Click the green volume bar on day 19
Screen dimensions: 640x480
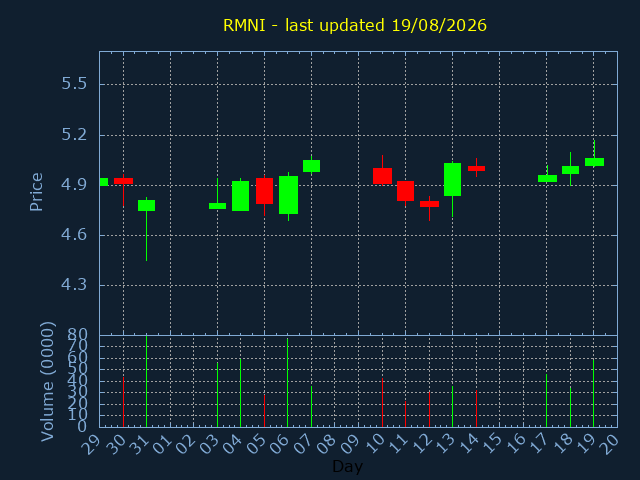pos(593,393)
